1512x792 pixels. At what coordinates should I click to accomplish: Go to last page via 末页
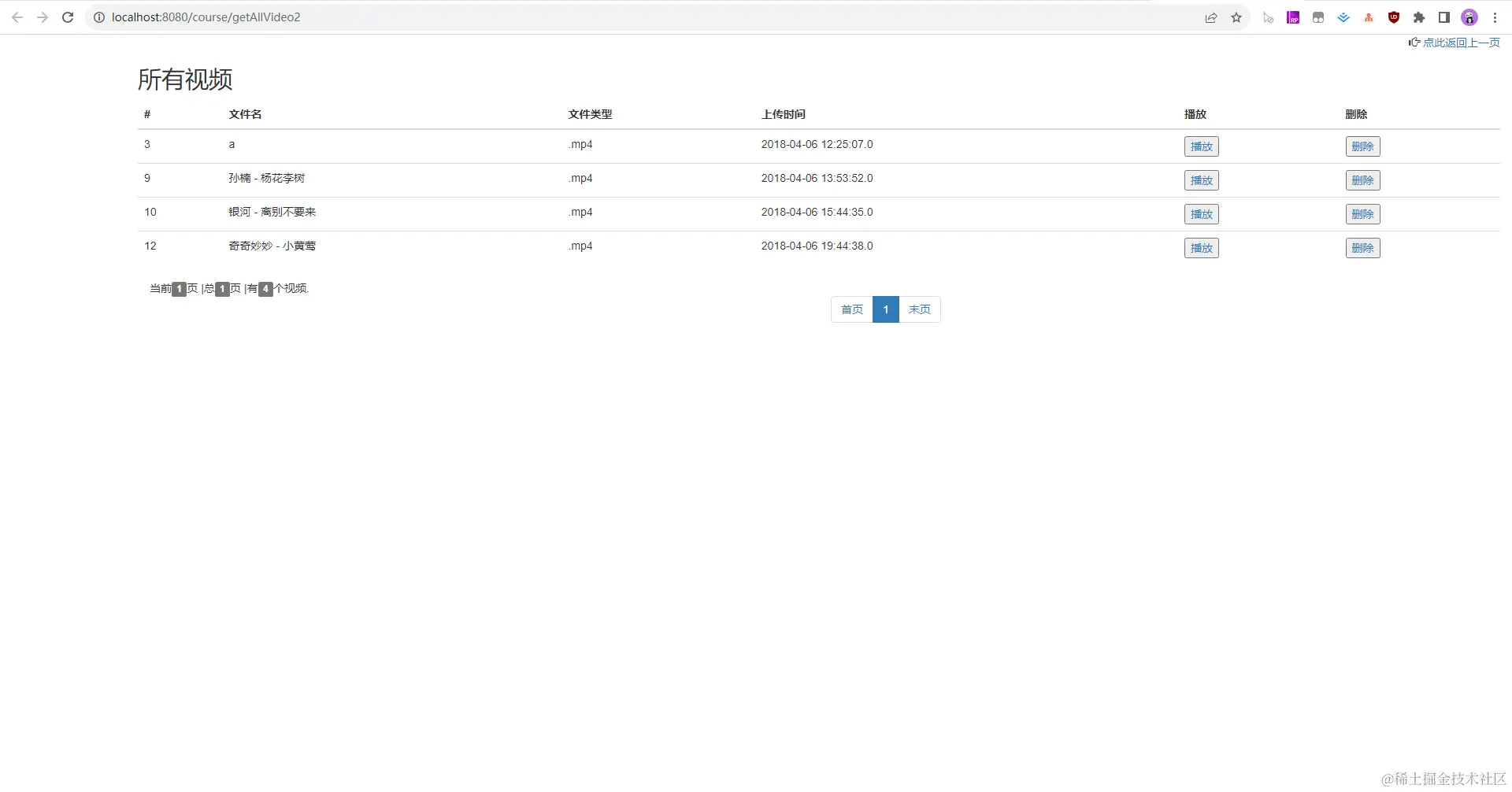(920, 309)
